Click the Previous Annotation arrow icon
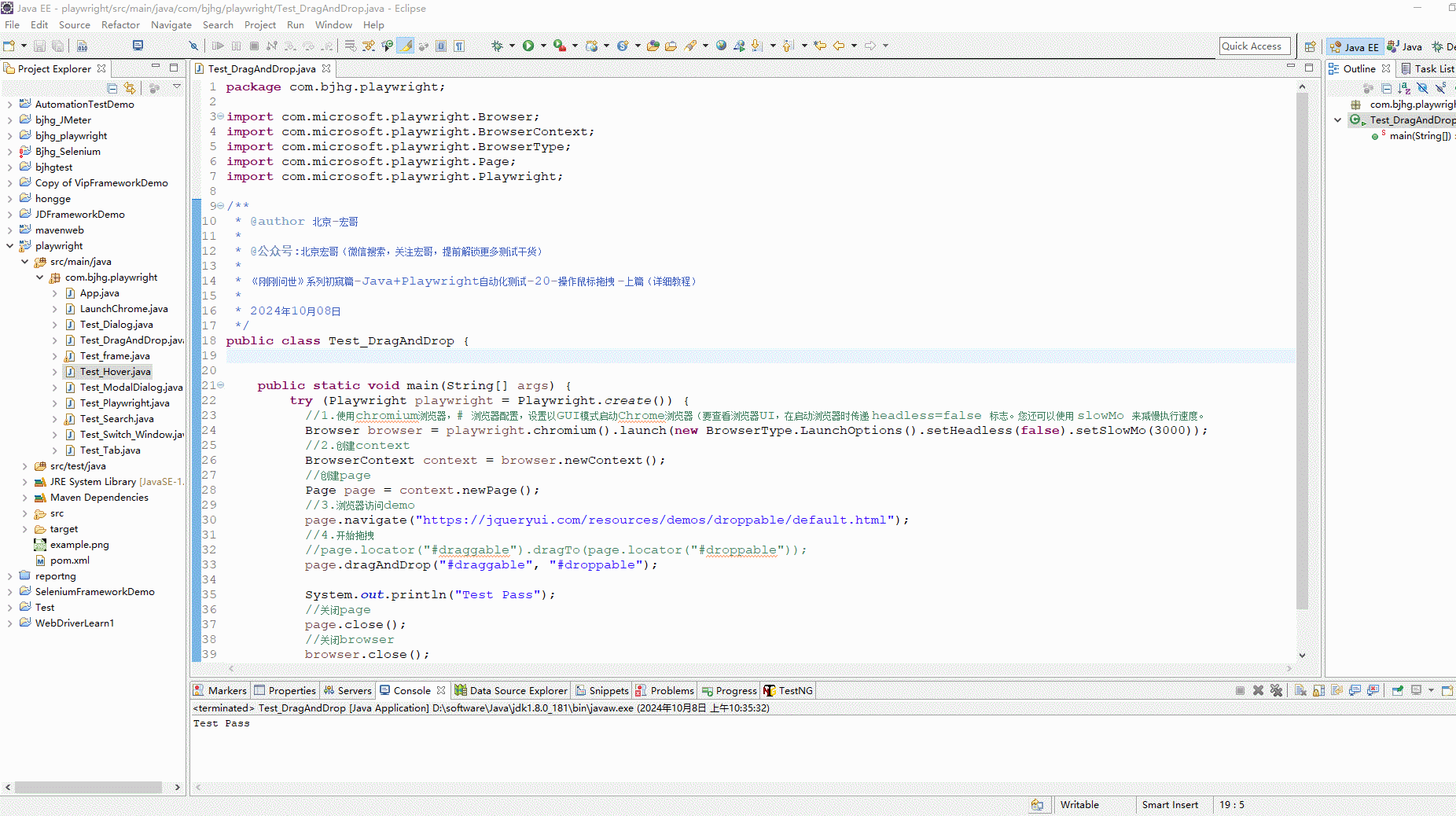 point(789,46)
